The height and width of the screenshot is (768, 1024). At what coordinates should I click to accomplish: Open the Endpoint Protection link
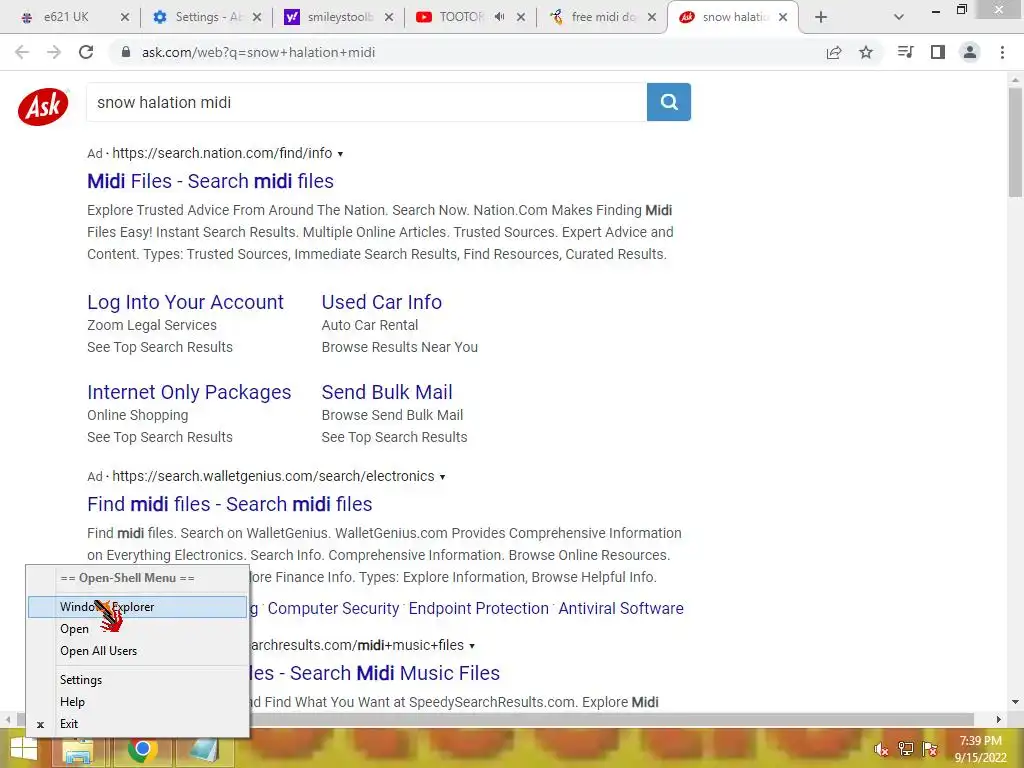point(479,609)
